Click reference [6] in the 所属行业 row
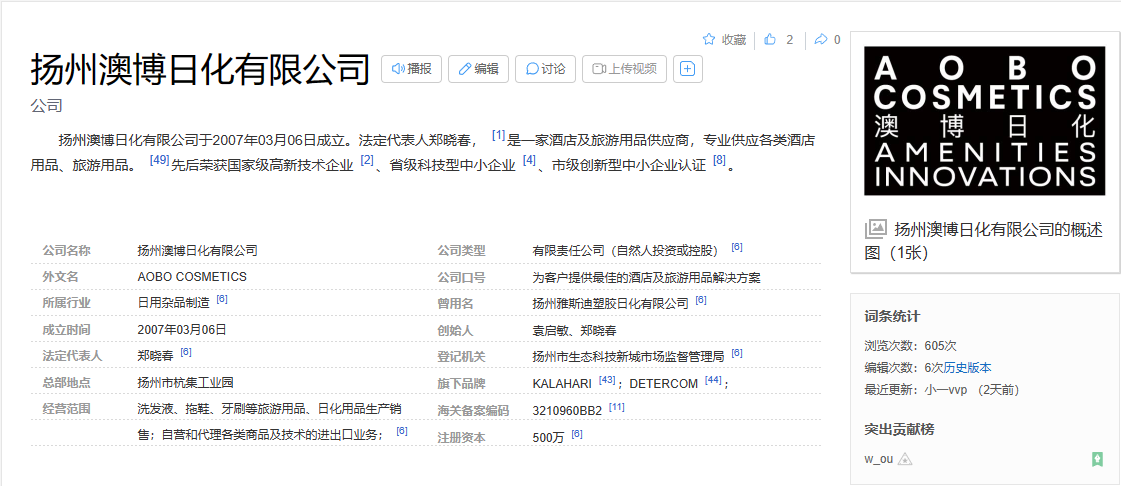This screenshot has height=486, width=1121. click(222, 299)
